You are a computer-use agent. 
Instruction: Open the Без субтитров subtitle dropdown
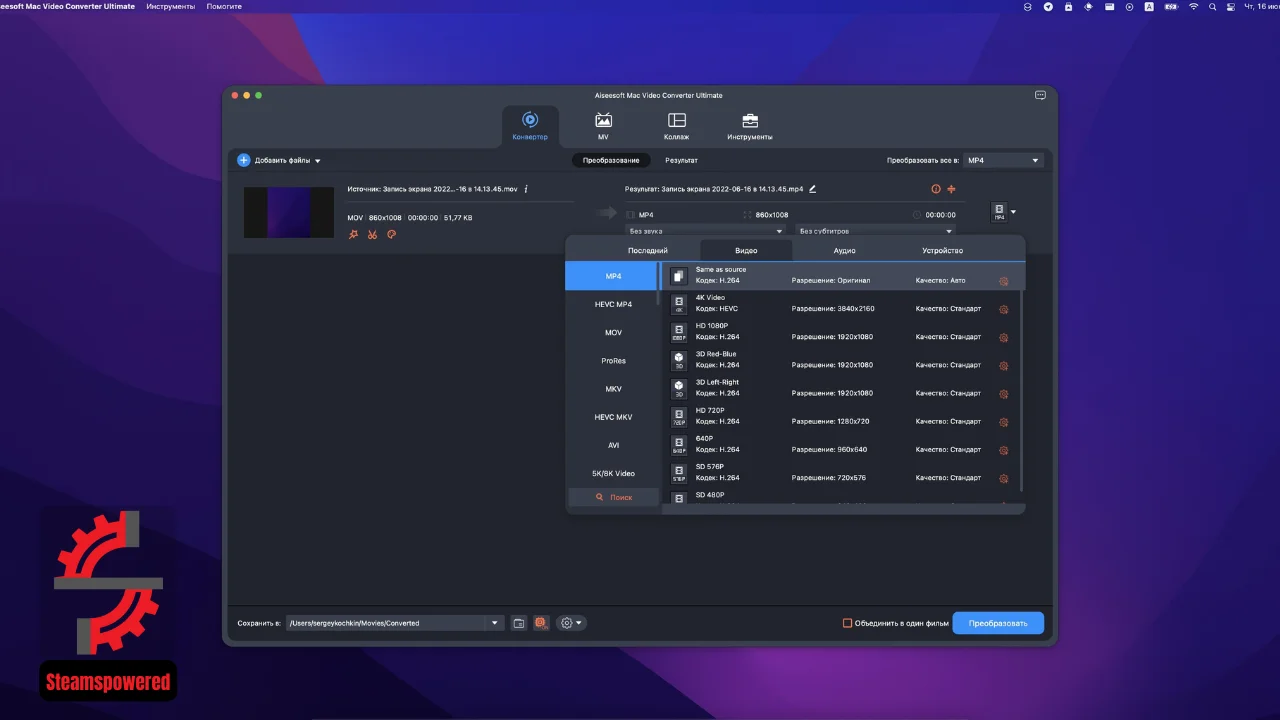(x=876, y=231)
